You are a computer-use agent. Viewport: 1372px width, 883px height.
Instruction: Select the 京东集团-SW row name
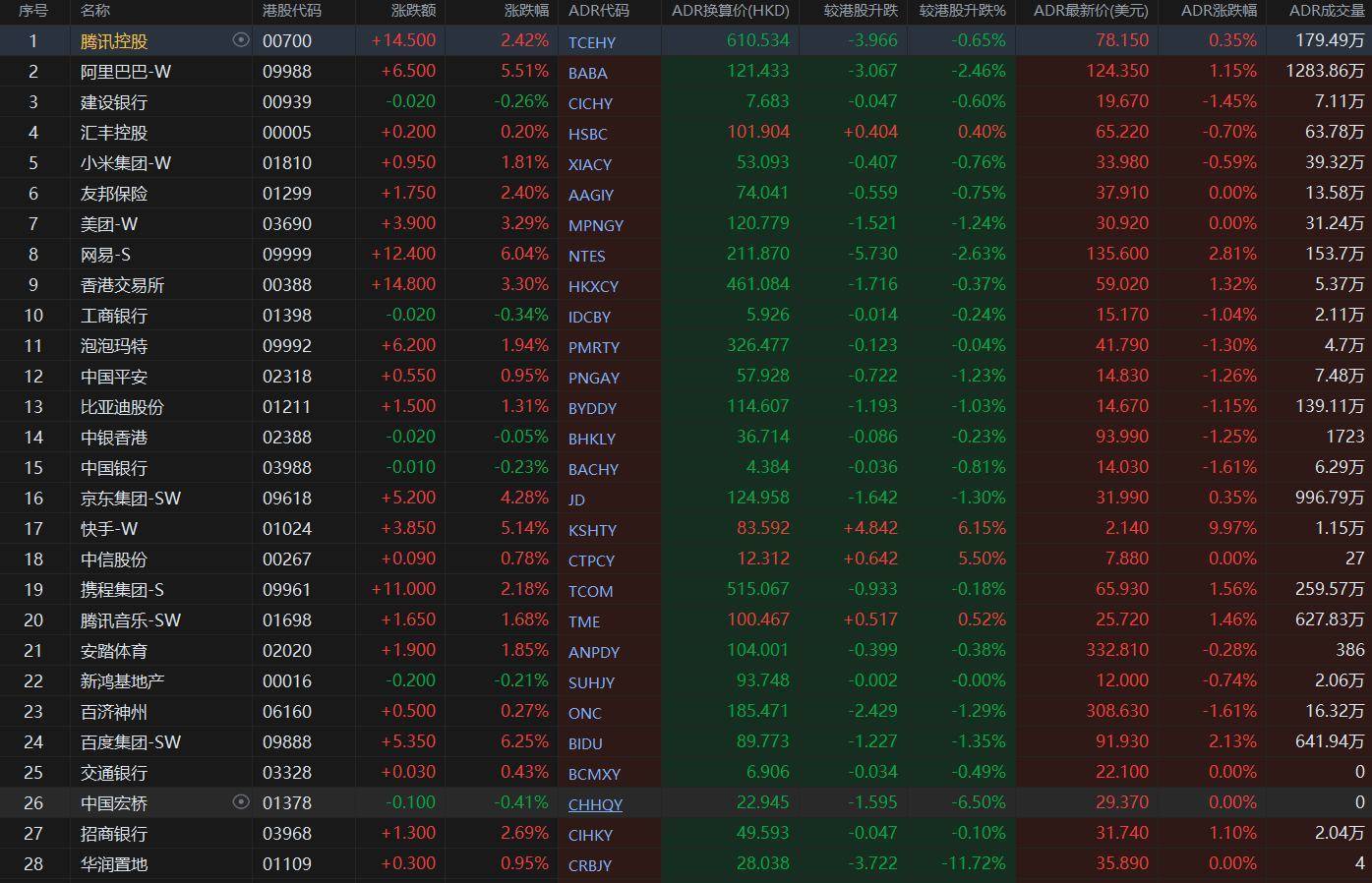click(131, 499)
